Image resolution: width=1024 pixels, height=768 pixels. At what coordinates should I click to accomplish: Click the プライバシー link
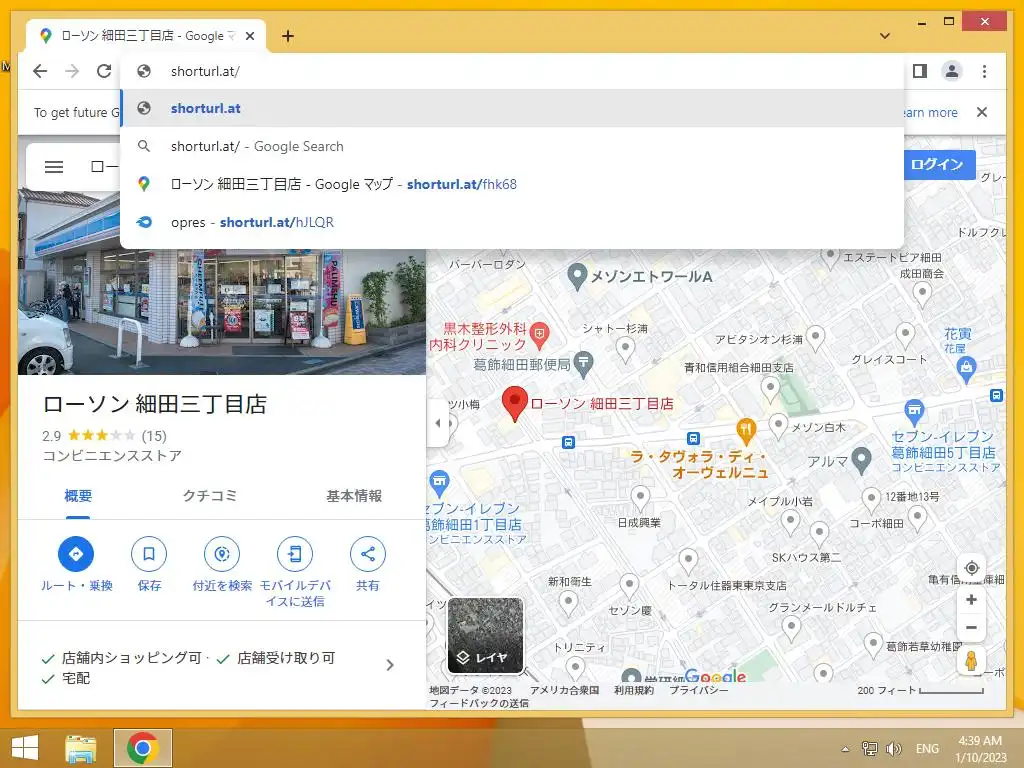coord(698,690)
